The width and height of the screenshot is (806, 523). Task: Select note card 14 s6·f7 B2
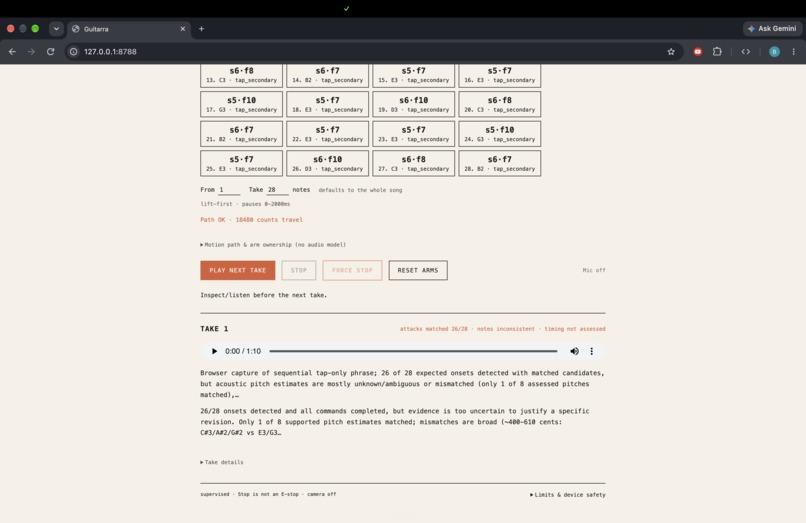point(327,75)
